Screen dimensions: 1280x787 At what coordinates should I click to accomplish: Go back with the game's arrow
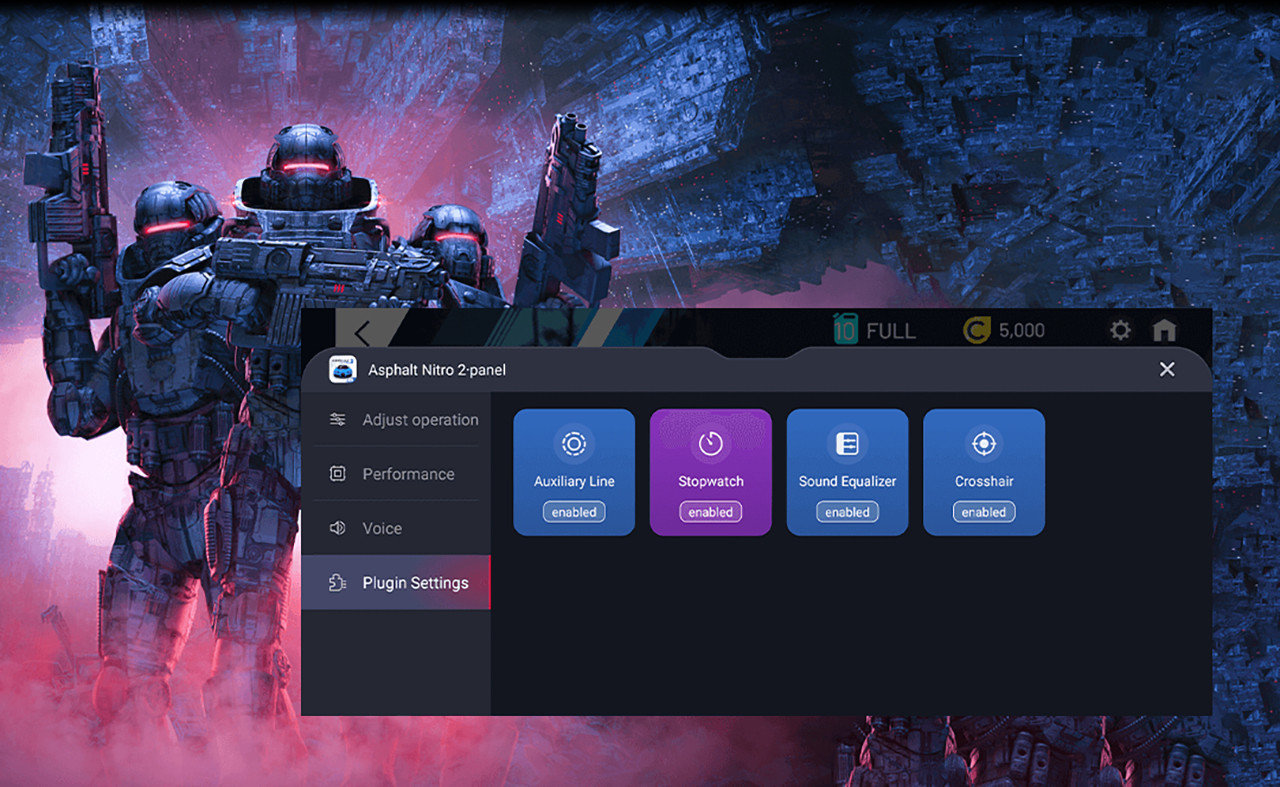pos(362,334)
